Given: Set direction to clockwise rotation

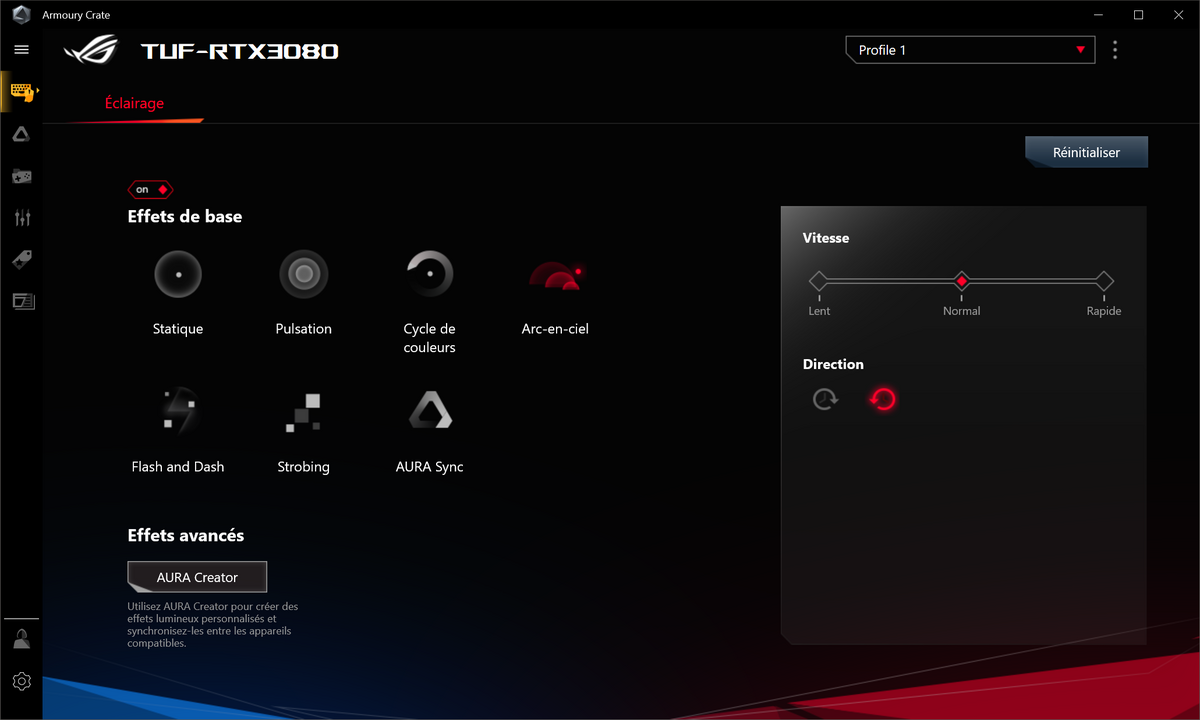Looking at the screenshot, I should click(x=825, y=400).
